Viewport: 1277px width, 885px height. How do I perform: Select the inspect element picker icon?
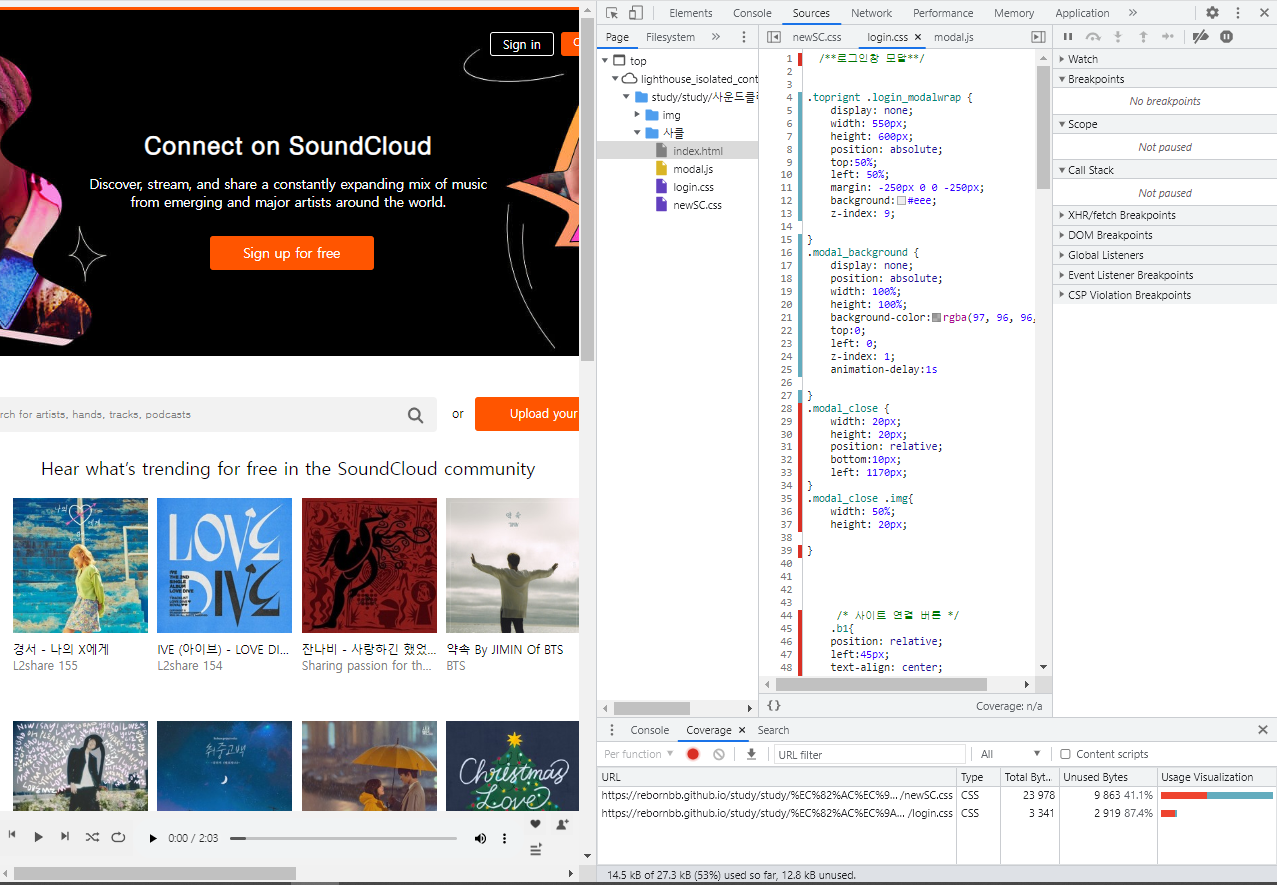click(612, 13)
